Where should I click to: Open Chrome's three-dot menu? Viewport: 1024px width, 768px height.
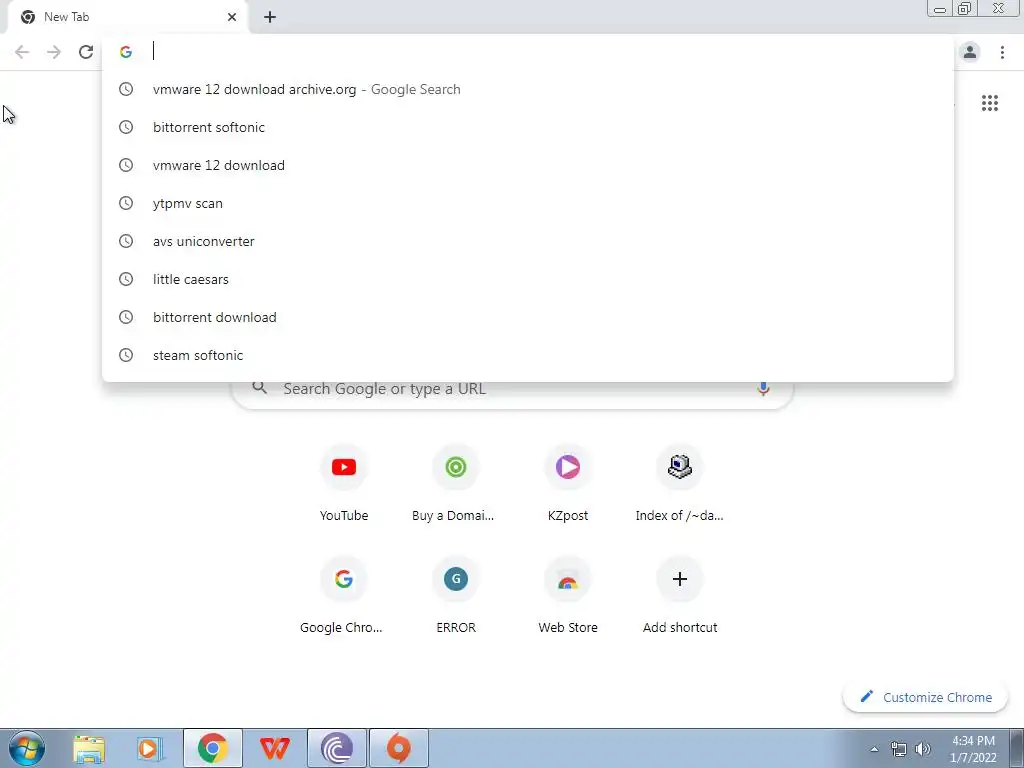[x=1002, y=52]
